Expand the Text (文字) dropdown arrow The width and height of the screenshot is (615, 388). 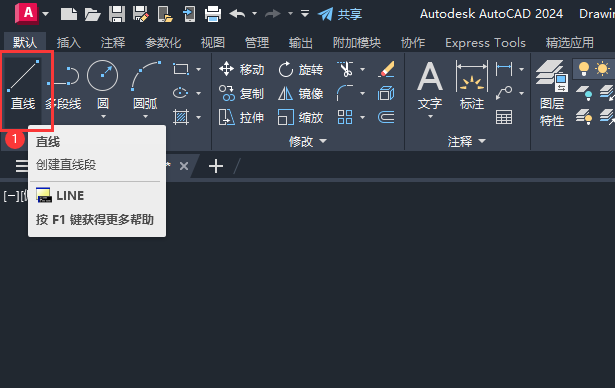click(430, 117)
